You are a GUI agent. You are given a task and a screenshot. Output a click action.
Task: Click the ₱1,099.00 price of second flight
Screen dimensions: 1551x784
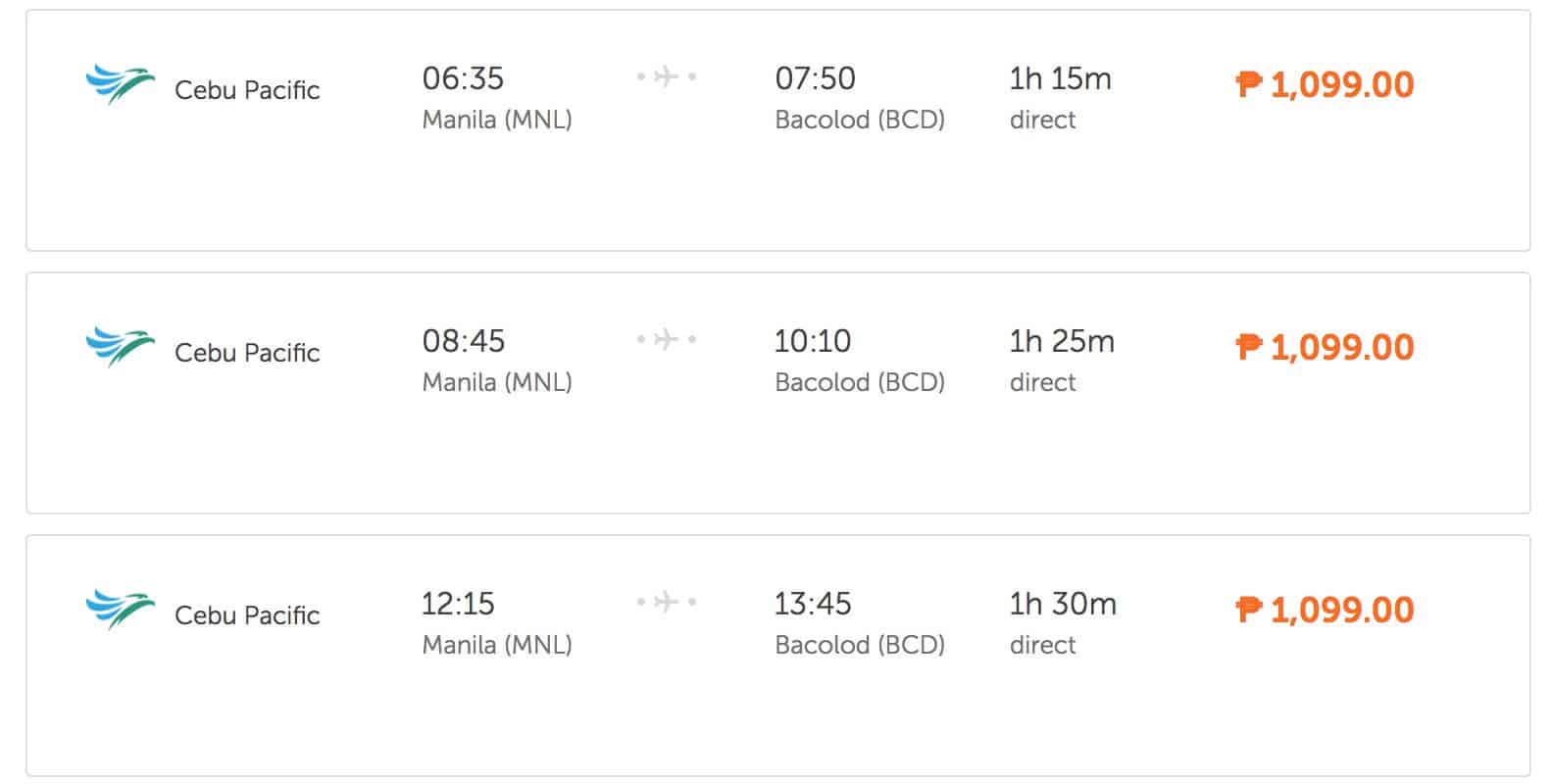1325,348
